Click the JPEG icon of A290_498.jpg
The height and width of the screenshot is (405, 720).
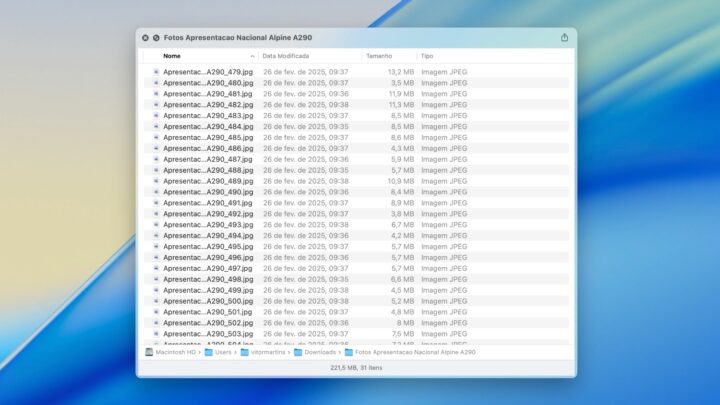click(x=156, y=279)
